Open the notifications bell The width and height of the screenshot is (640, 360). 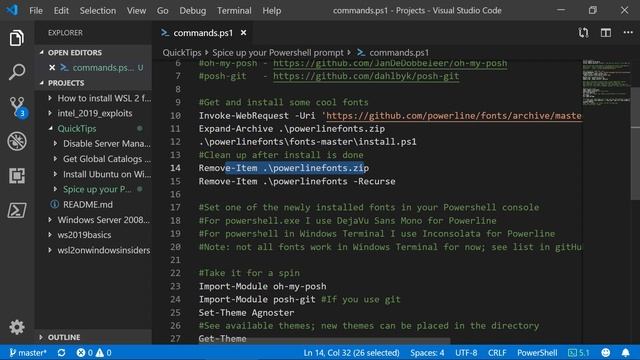625,353
